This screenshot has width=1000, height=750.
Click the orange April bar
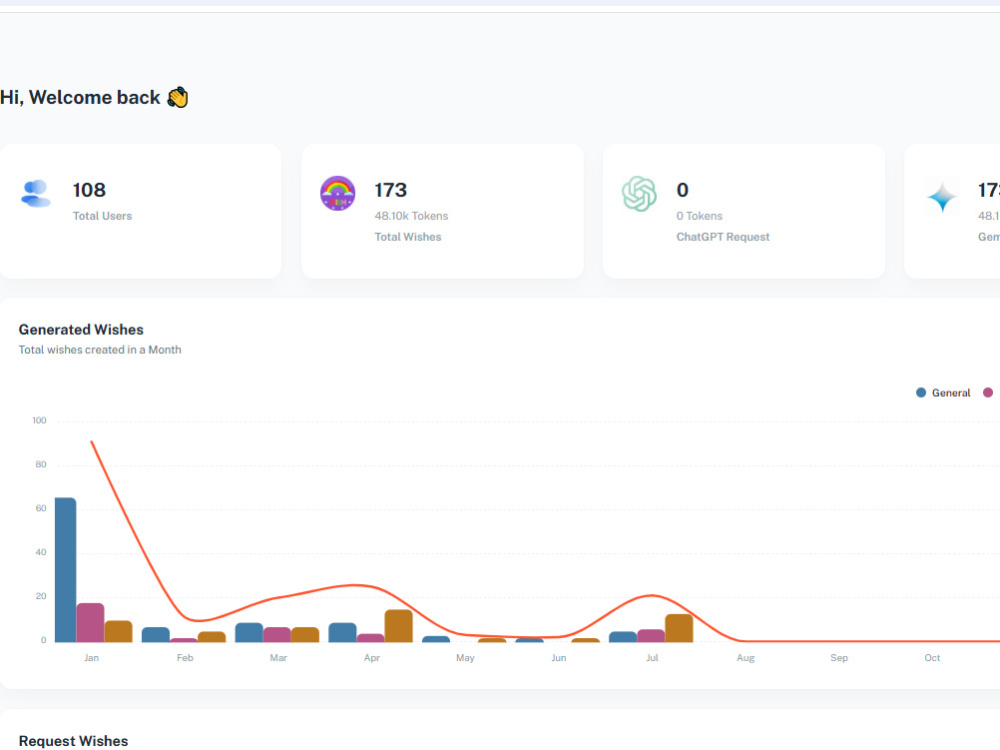(x=399, y=626)
